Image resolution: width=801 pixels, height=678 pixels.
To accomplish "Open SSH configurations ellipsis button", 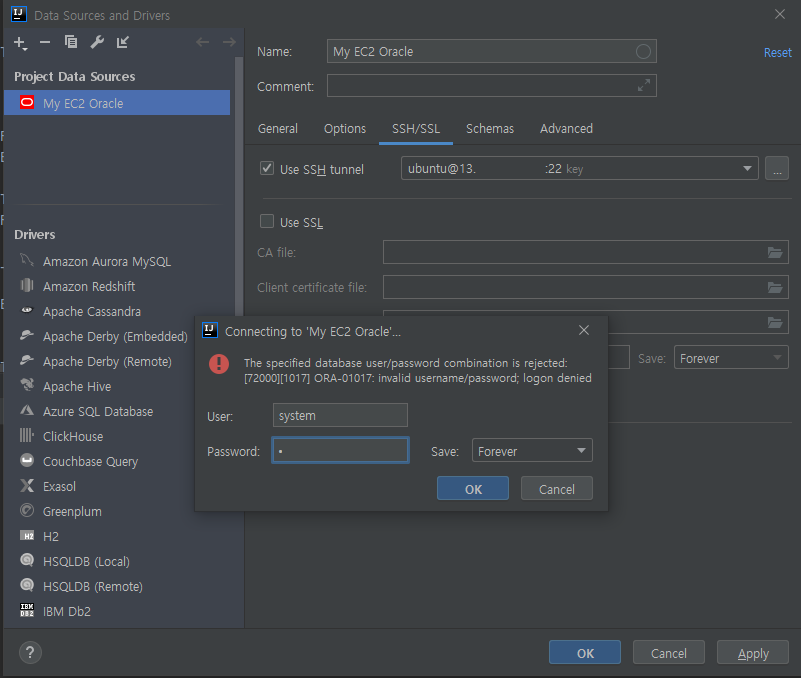I will [776, 169].
